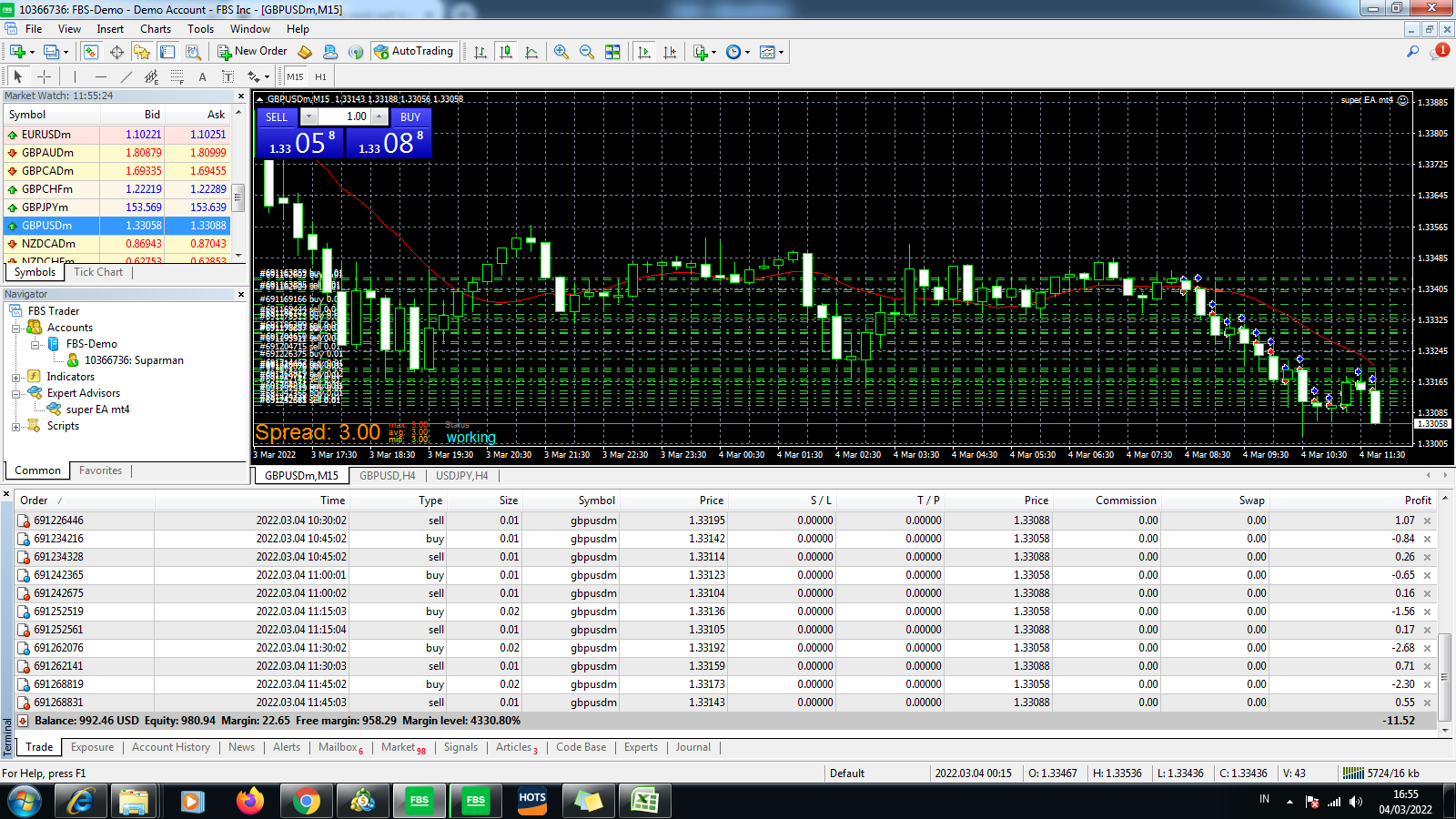Click the New Order button

252,52
